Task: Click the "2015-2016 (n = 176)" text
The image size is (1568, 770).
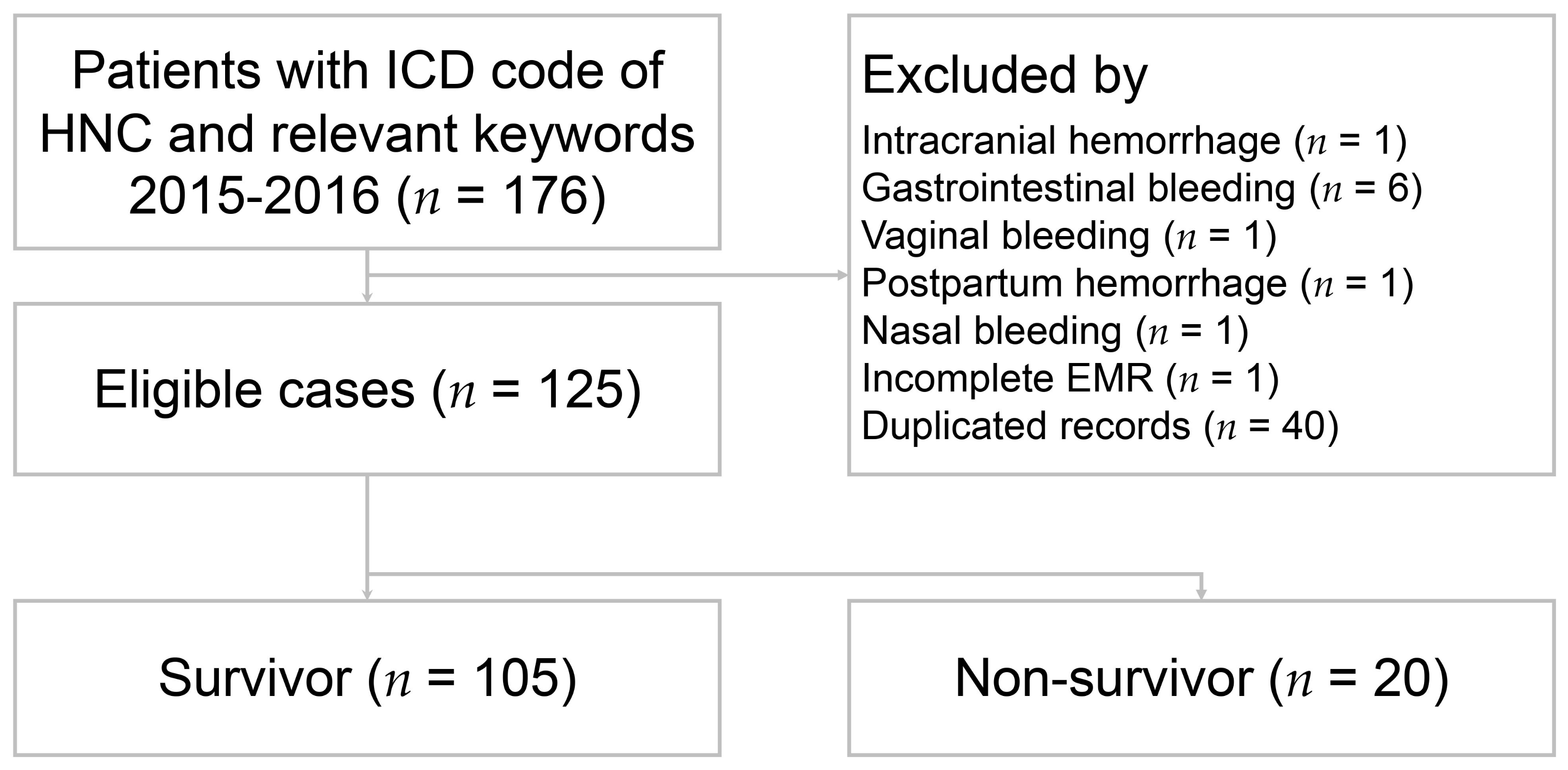Action: [367, 196]
